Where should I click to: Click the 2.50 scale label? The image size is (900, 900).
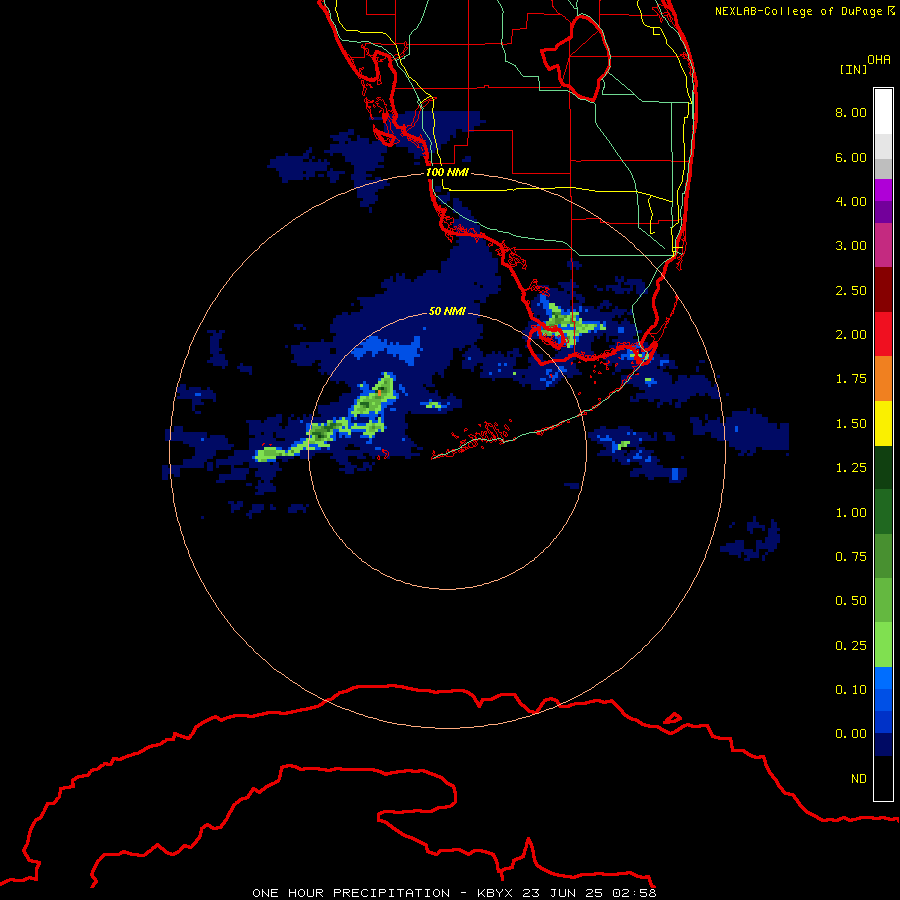tap(851, 290)
